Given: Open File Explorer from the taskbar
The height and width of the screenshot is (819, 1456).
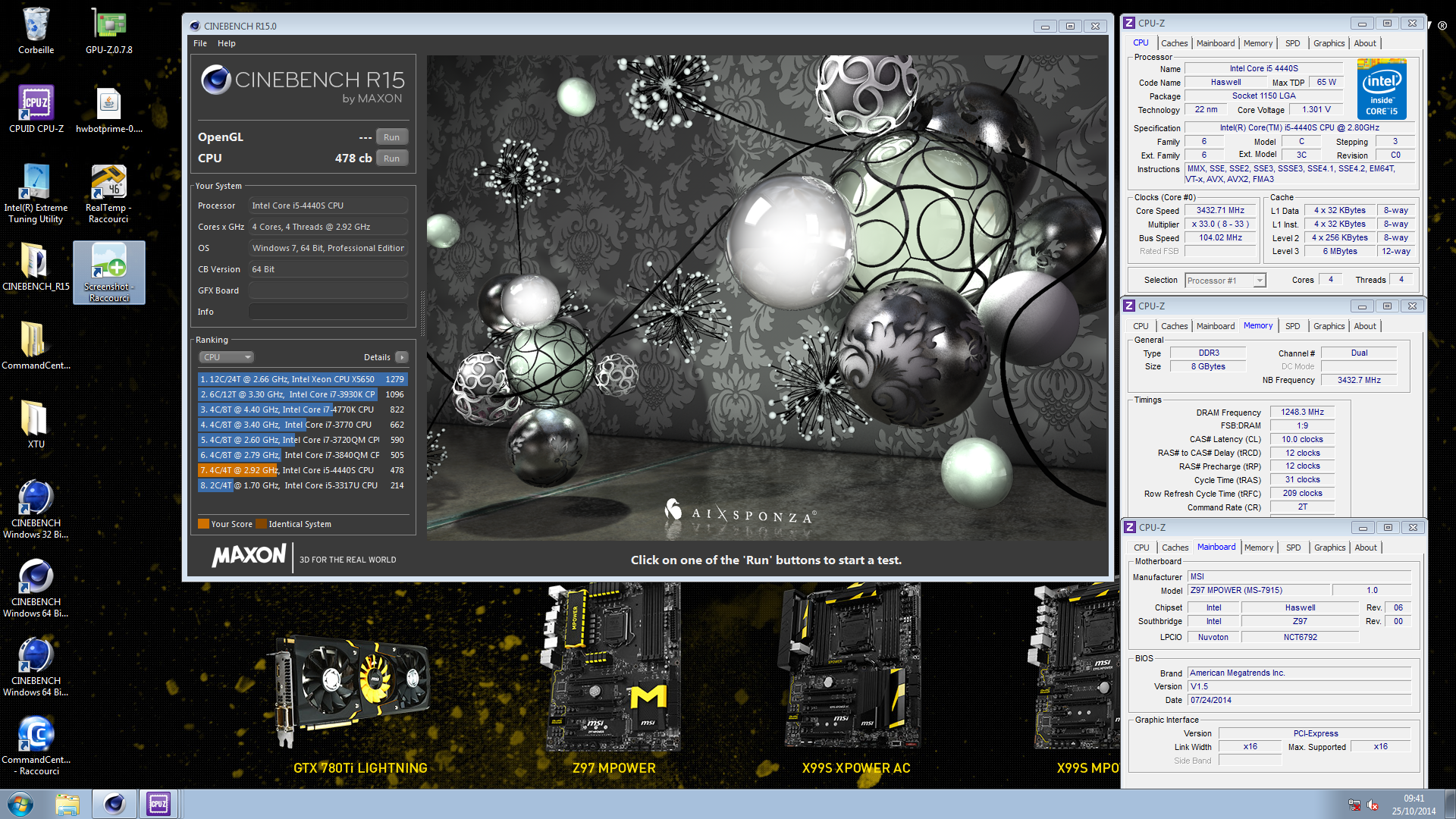Looking at the screenshot, I should coord(67,804).
